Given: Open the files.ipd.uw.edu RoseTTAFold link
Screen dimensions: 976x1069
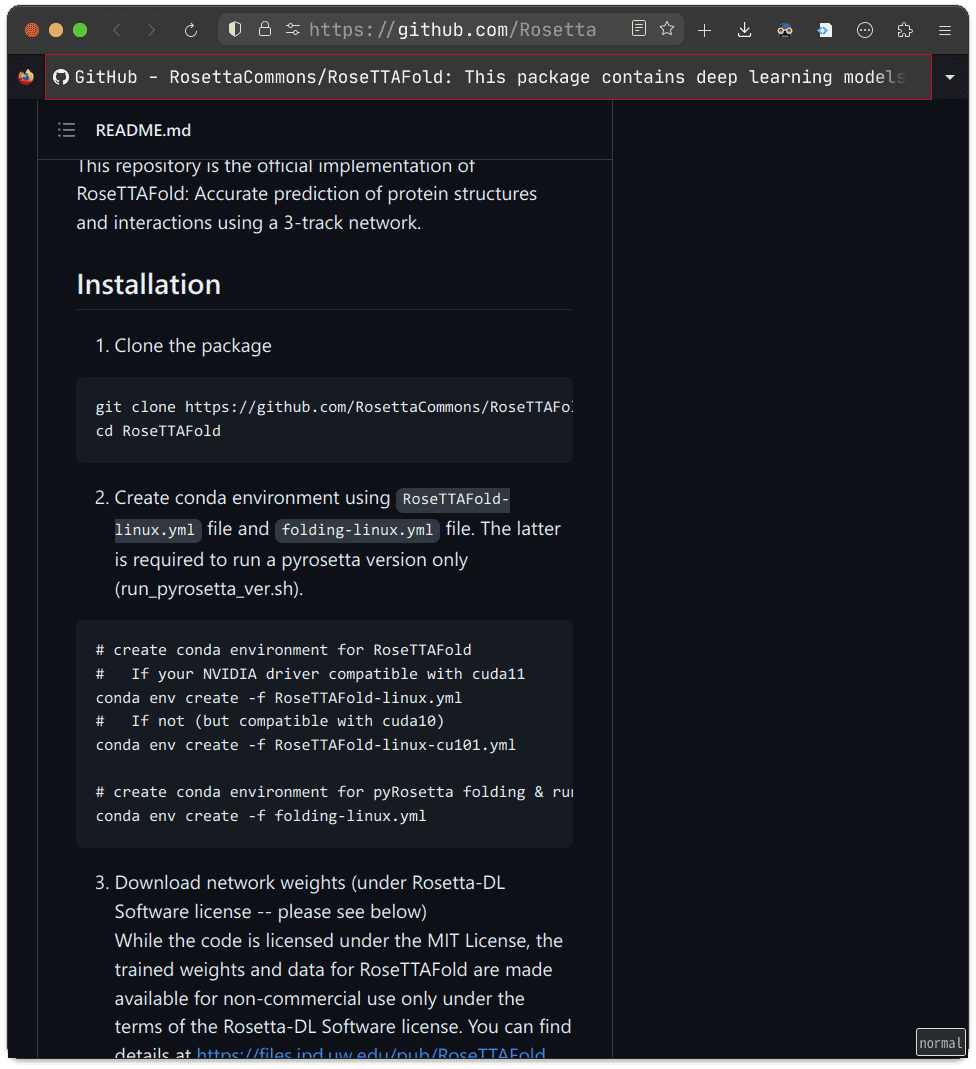Looking at the screenshot, I should (x=371, y=1053).
